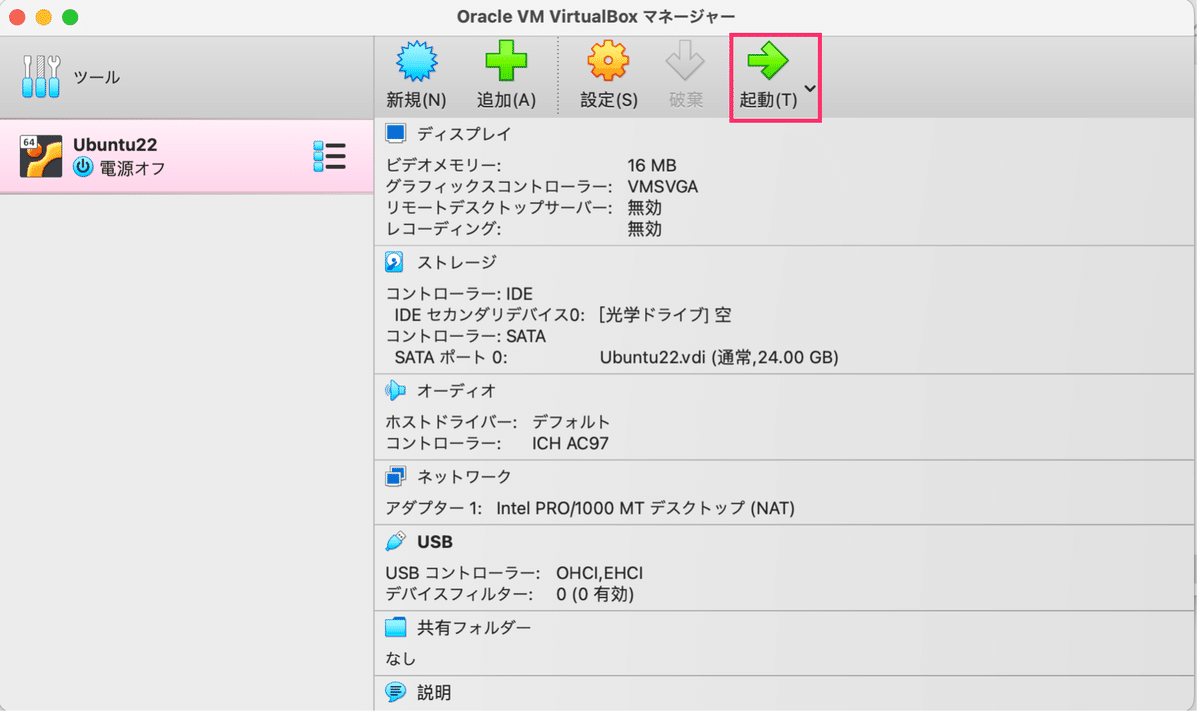Viewport: 1200px width, 712px height.
Task: Open the dropdown arrow beside 起動(T)
Action: (810, 88)
